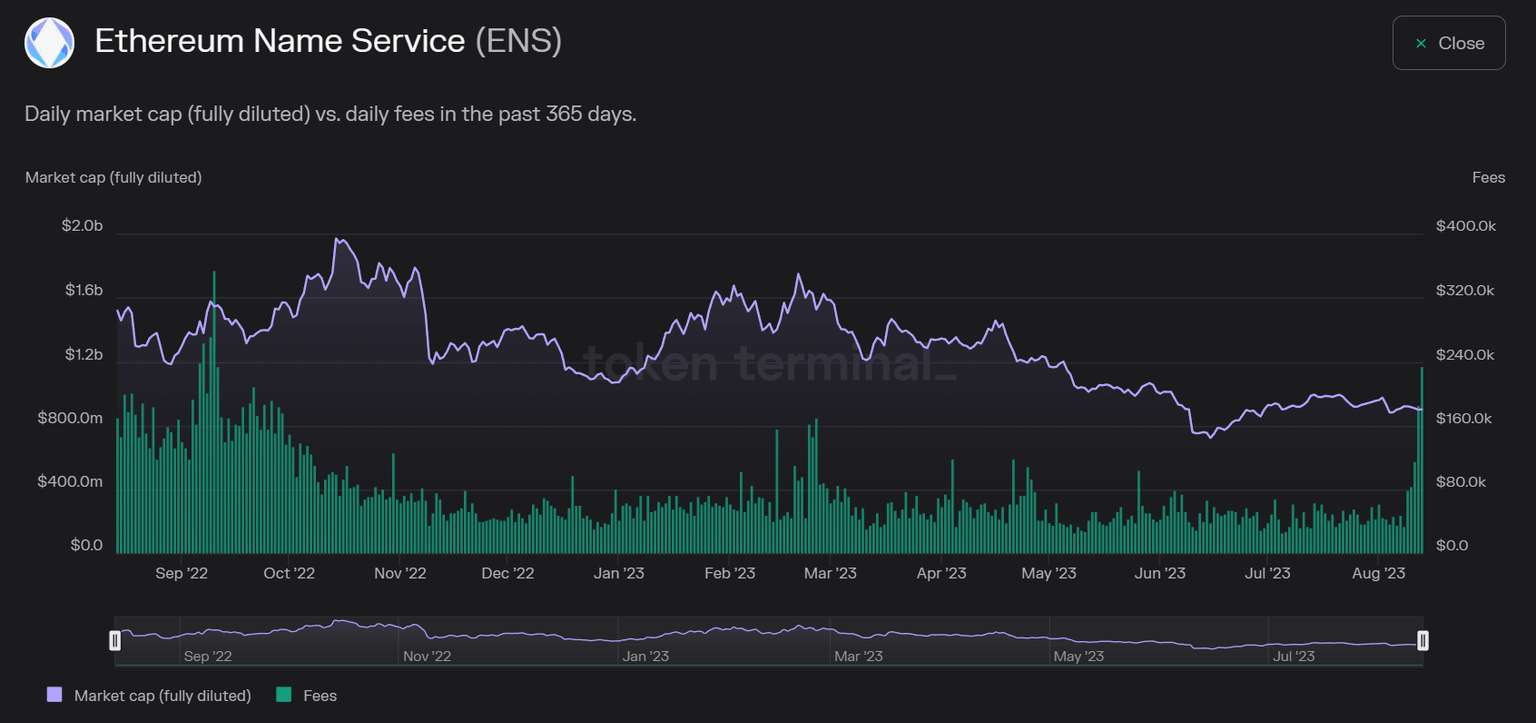Select the Ethereum Name Service (ENS) title

pyautogui.click(x=327, y=42)
